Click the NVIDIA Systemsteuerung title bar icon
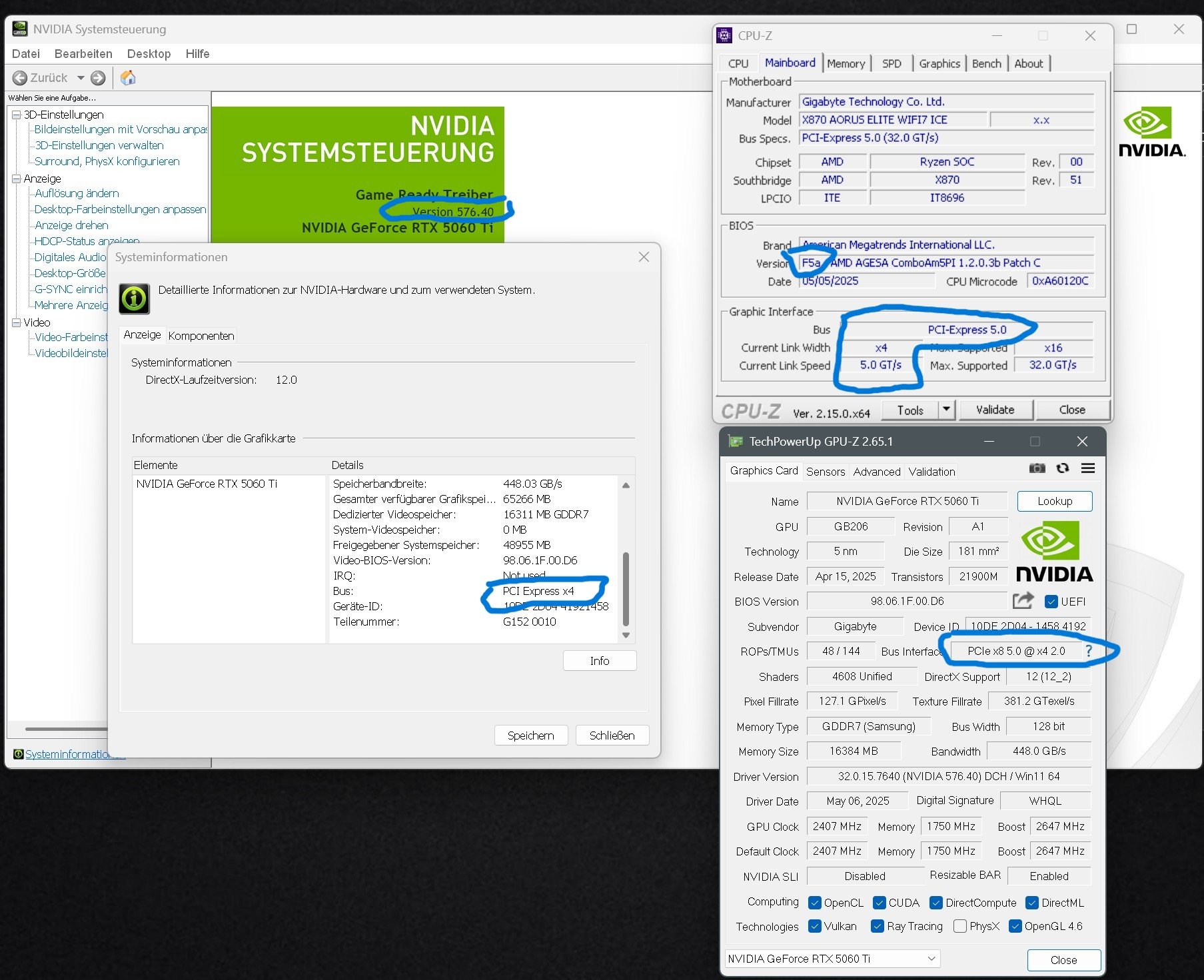Image resolution: width=1204 pixels, height=980 pixels. tap(20, 29)
